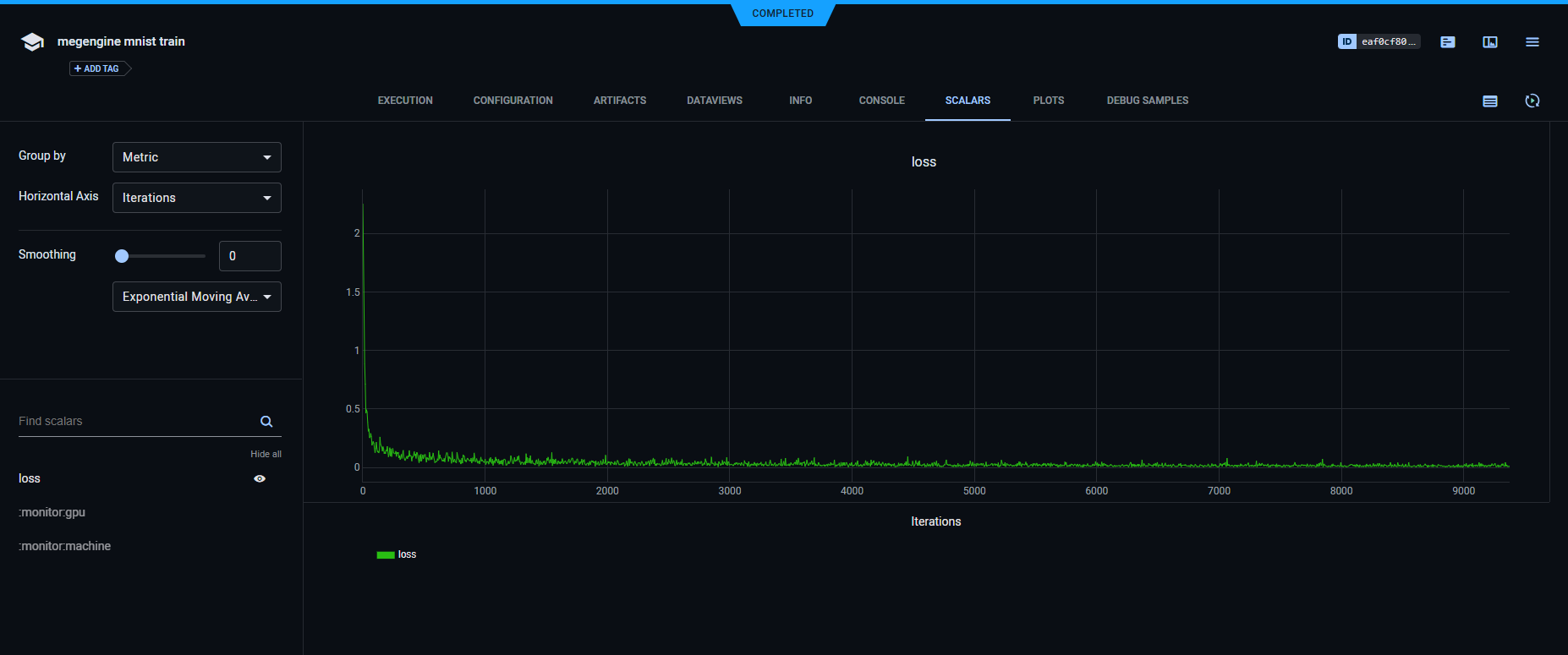Click the Smoothing slider handle
Viewport: 1568px width, 655px height.
tap(122, 256)
